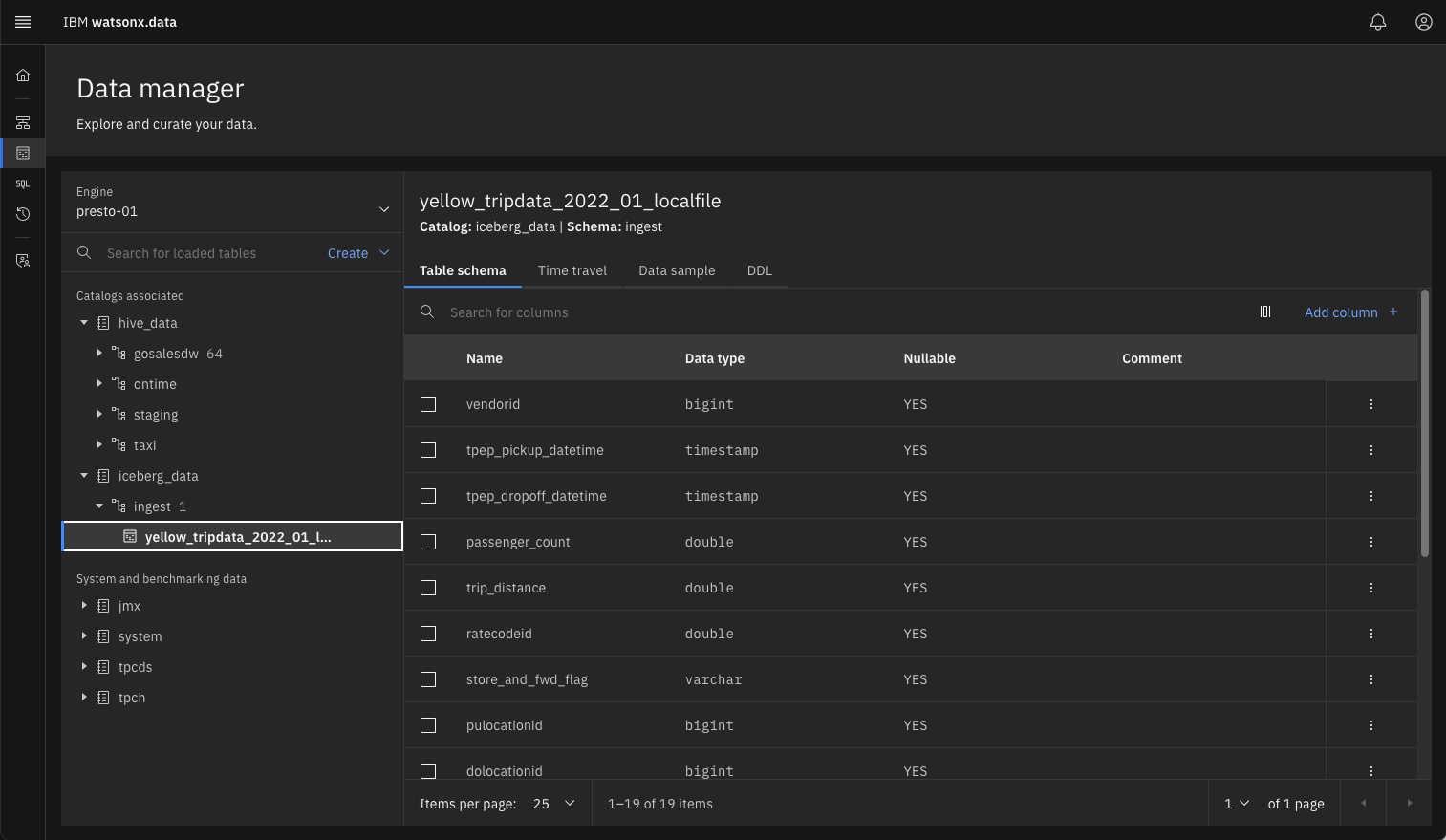
Task: Open the page number dropdown
Action: point(1237,804)
